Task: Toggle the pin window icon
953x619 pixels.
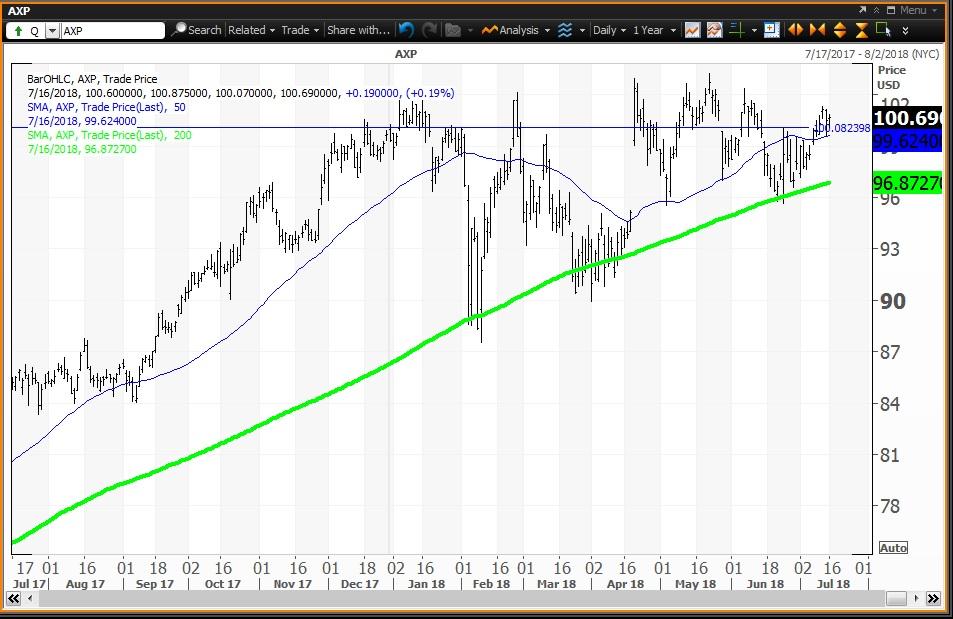Action: (769, 30)
